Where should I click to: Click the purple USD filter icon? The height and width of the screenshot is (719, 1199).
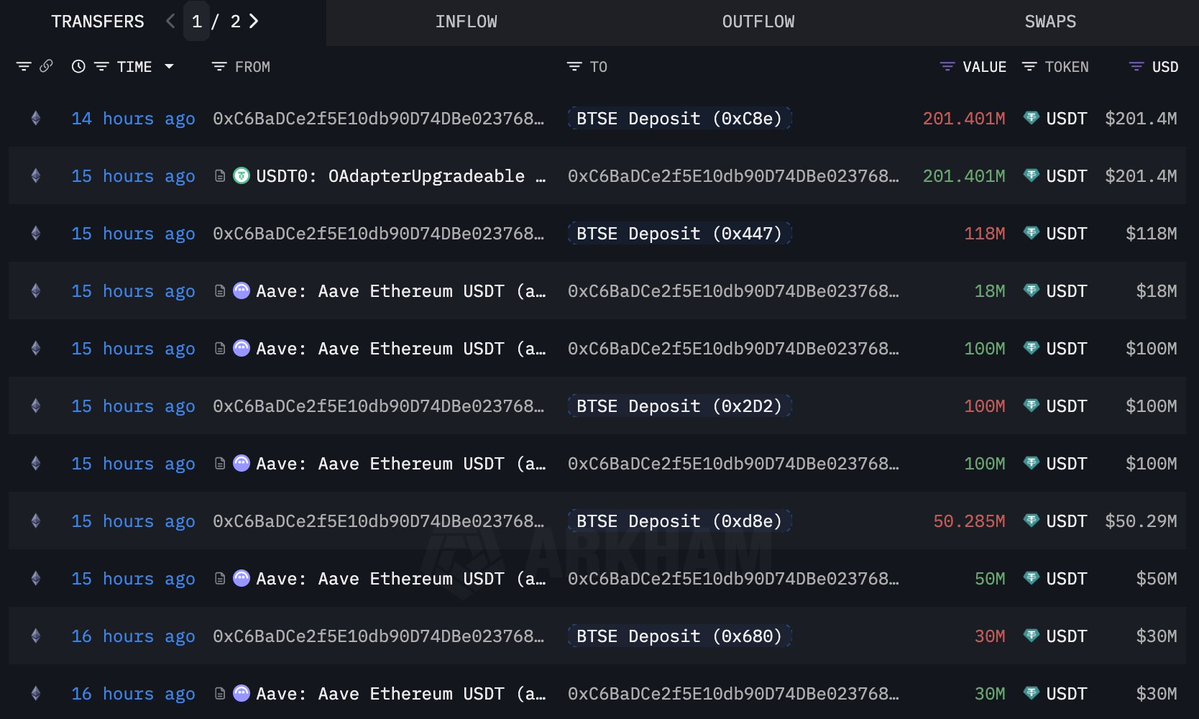(1136, 67)
